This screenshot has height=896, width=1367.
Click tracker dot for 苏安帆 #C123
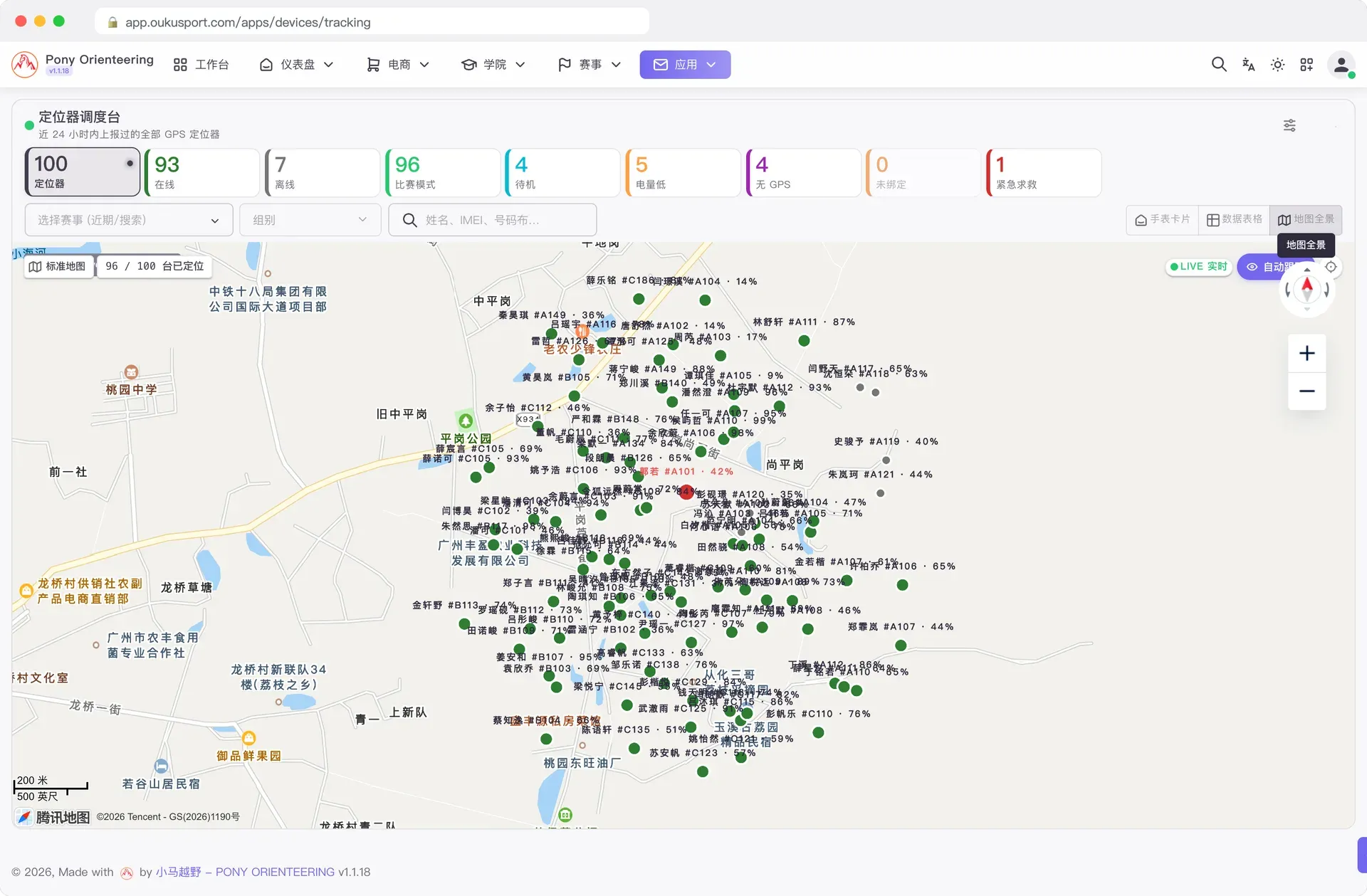pyautogui.click(x=703, y=771)
